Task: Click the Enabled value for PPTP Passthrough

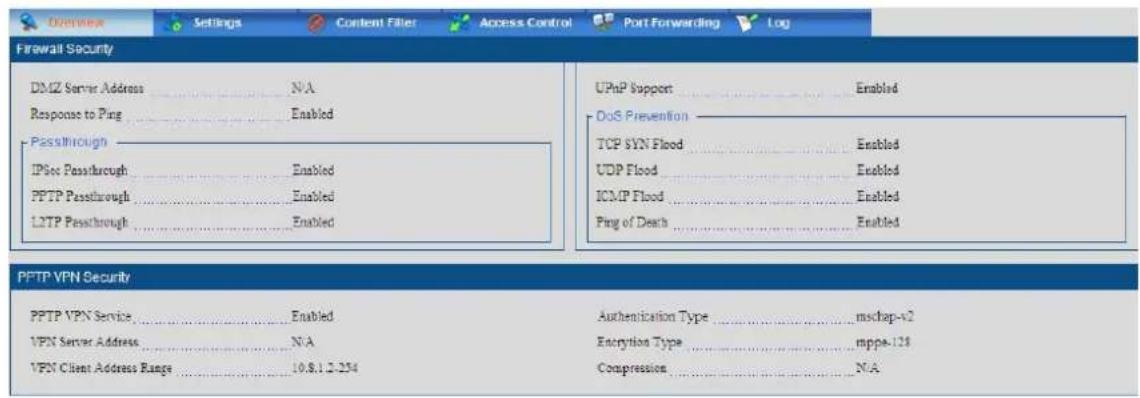Action: point(313,196)
